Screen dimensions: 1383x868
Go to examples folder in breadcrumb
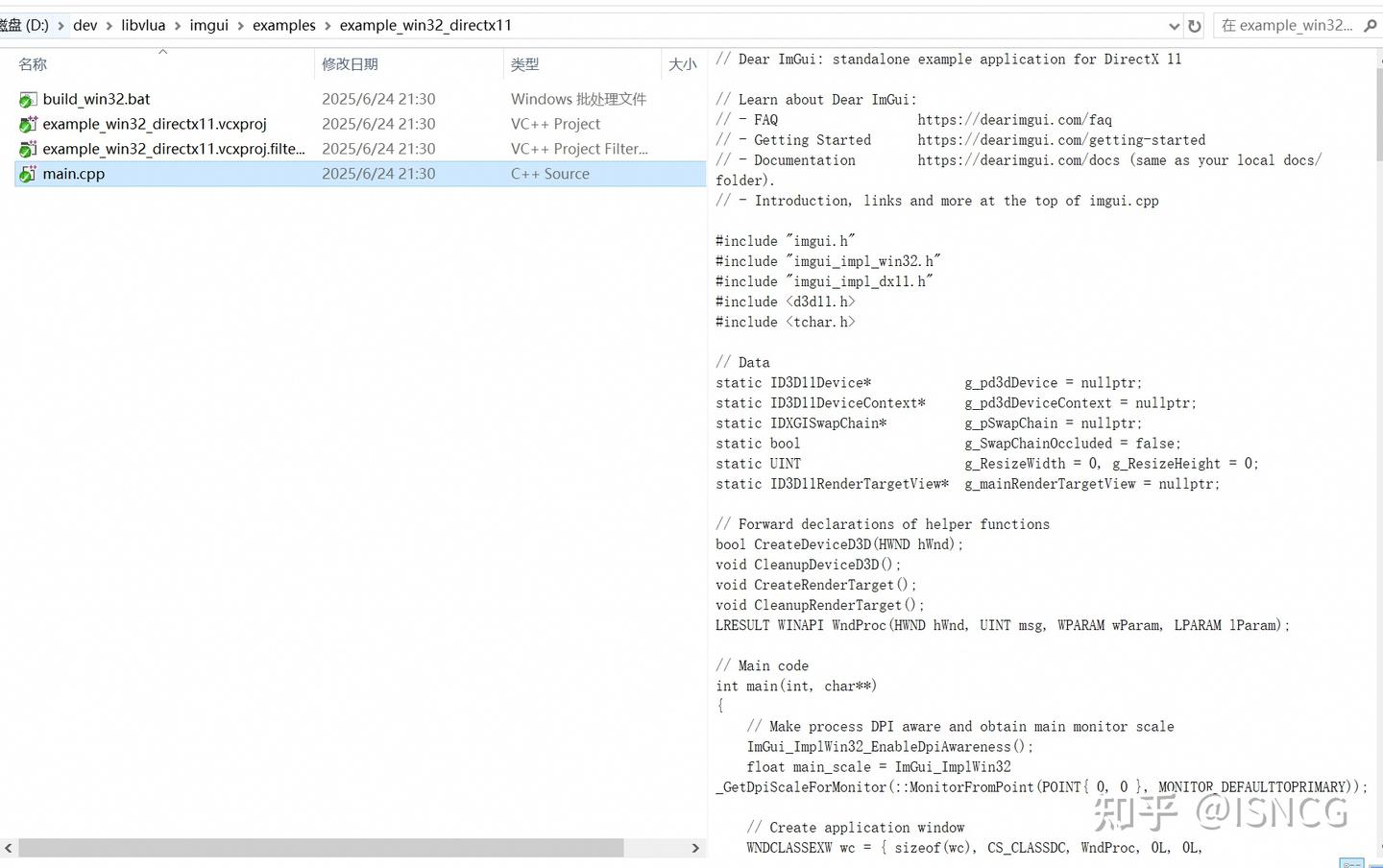284,26
